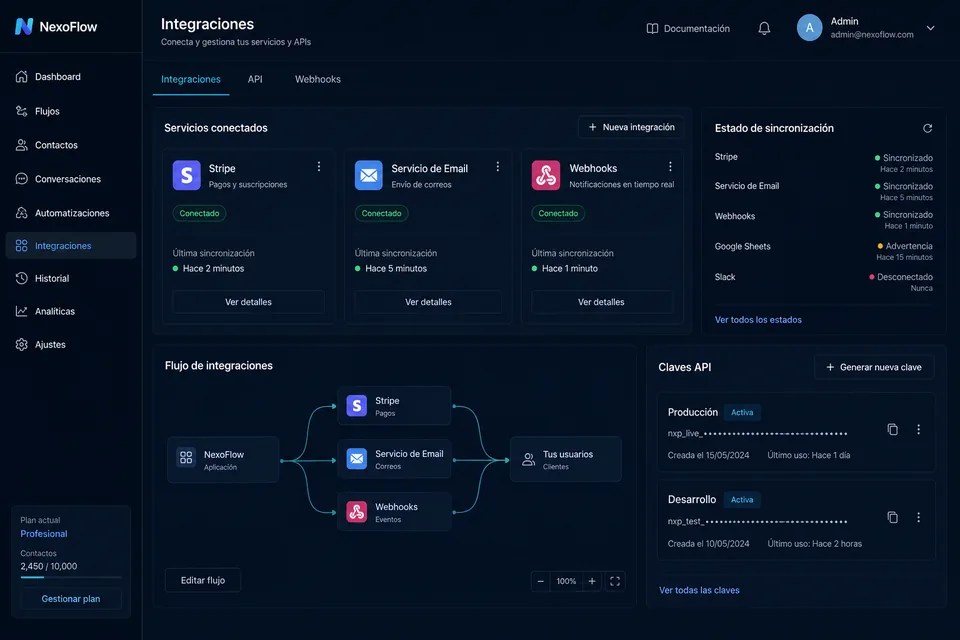Click the Desarrollo Activa badge
This screenshot has height=640, width=960.
[742, 500]
